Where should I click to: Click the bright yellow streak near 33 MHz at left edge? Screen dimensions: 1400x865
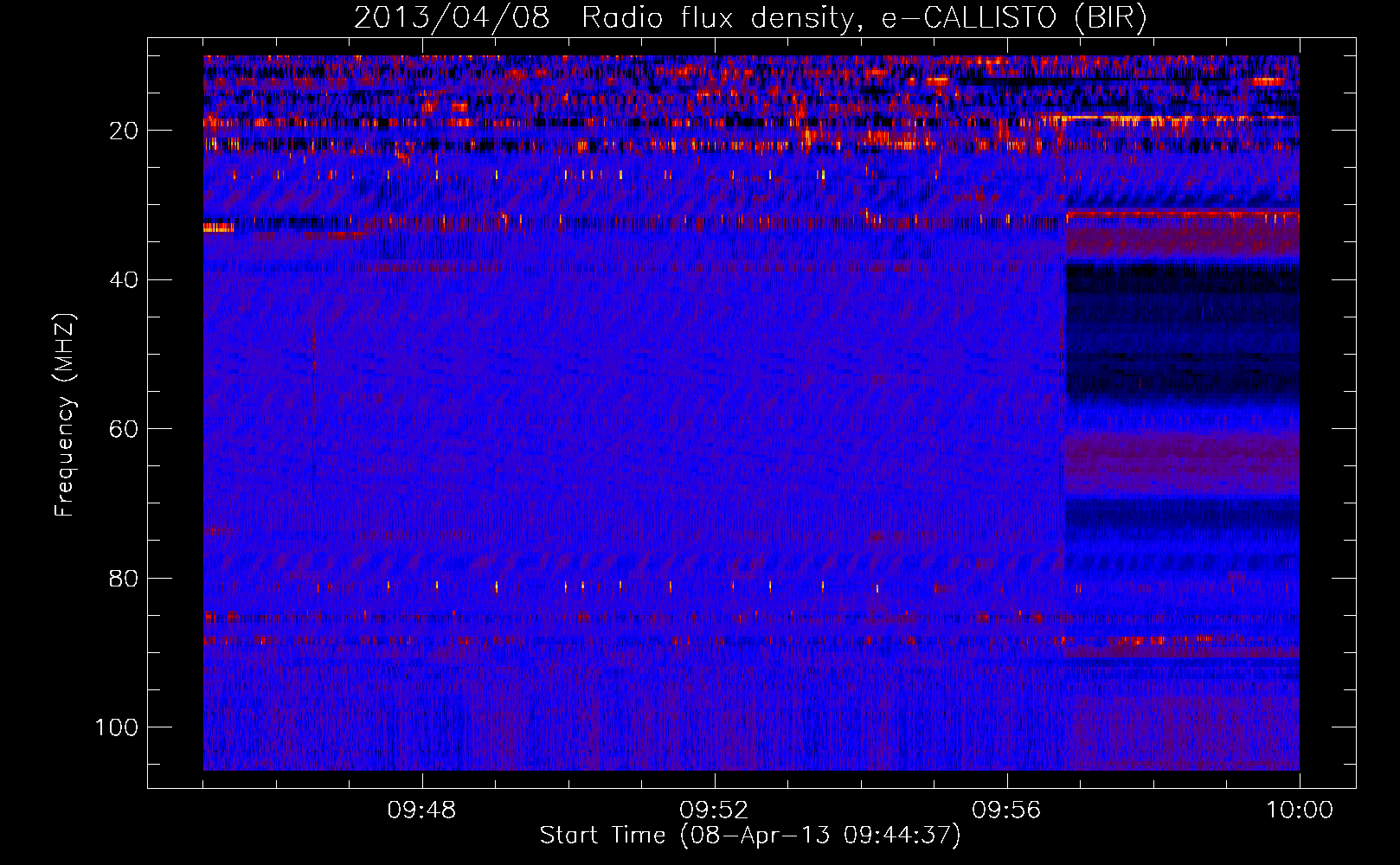[x=218, y=227]
